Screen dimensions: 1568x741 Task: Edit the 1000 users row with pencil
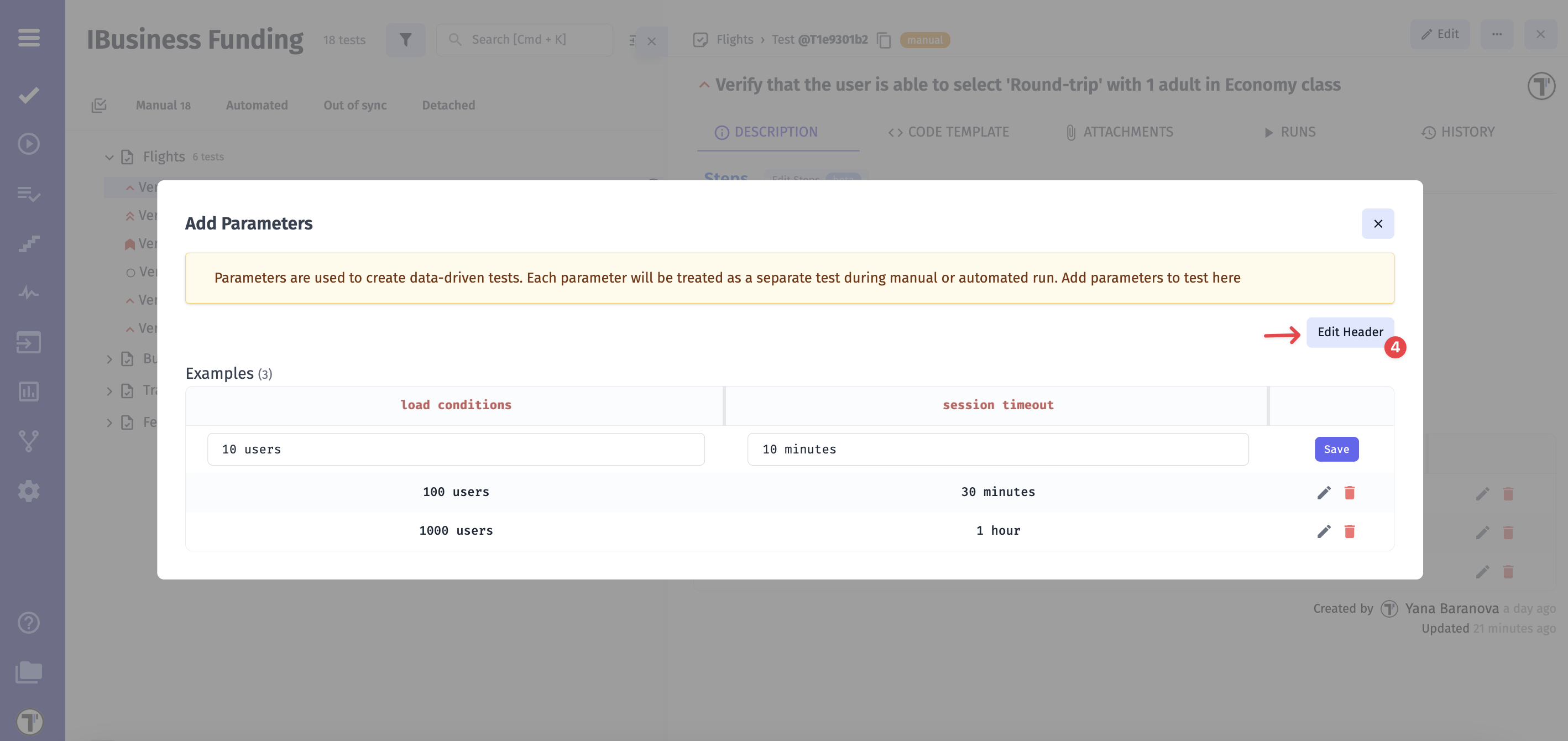(1323, 531)
